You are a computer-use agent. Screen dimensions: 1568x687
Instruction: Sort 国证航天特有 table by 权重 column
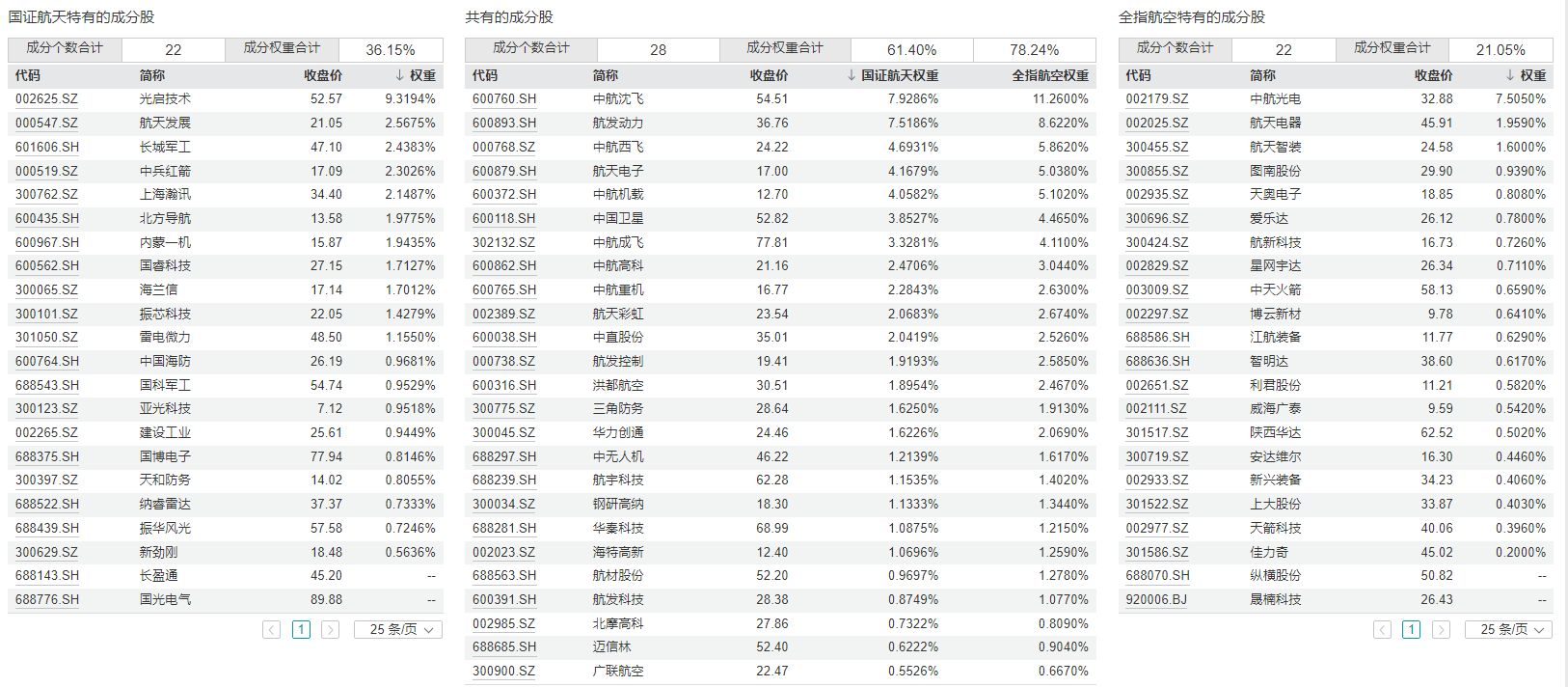pyautogui.click(x=416, y=75)
